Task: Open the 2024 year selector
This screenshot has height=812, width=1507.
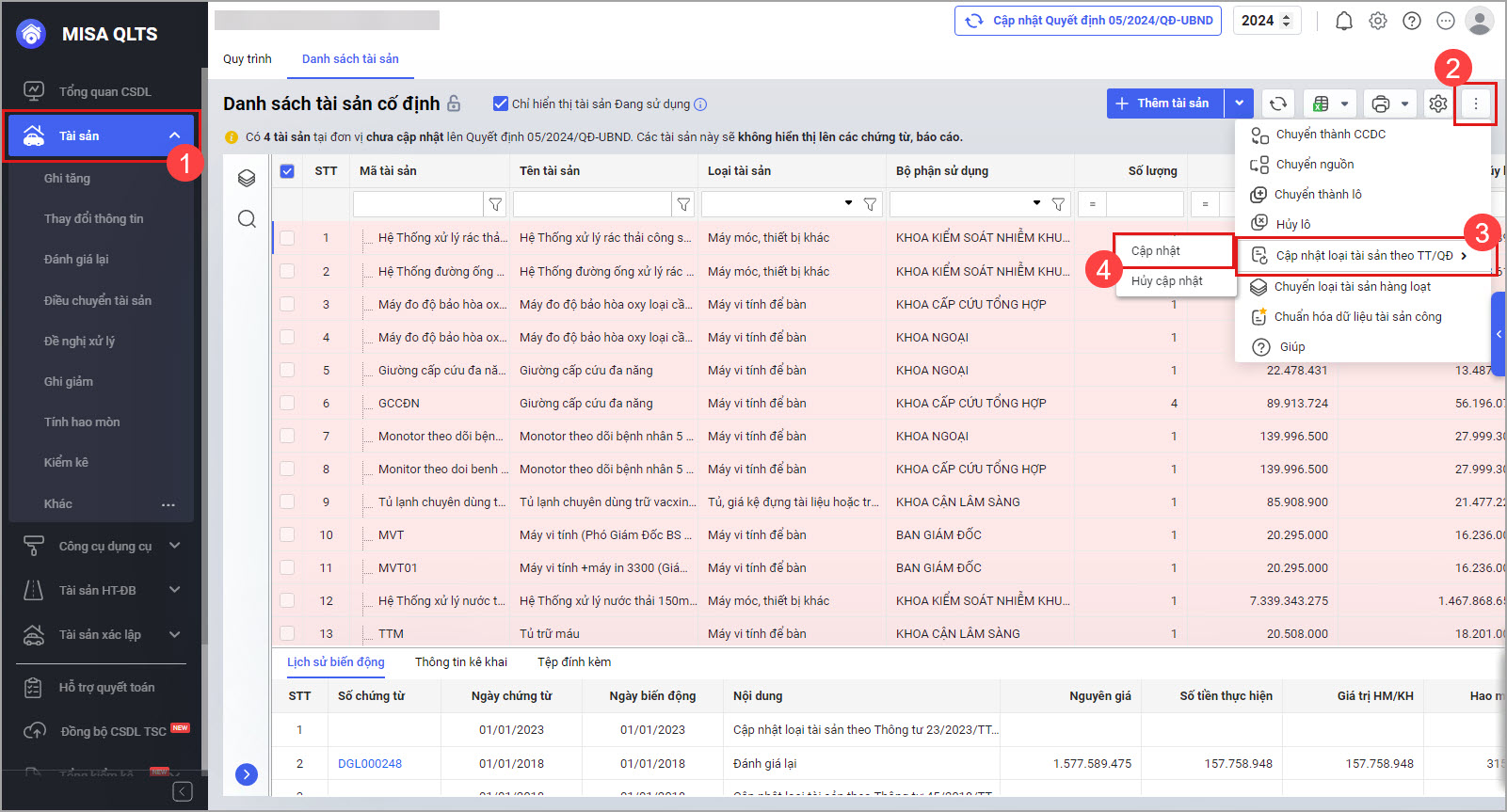Action: [x=1267, y=21]
